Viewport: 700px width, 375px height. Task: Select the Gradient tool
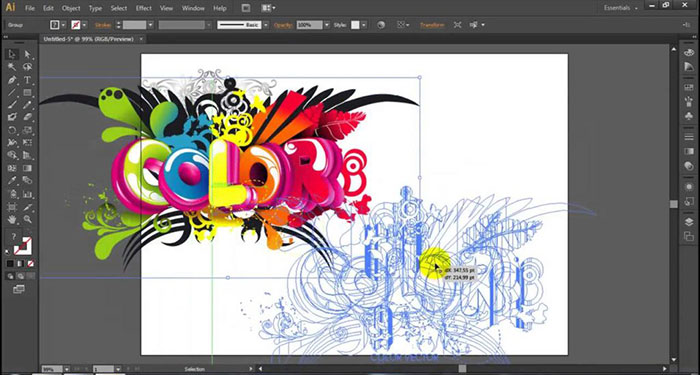point(28,169)
